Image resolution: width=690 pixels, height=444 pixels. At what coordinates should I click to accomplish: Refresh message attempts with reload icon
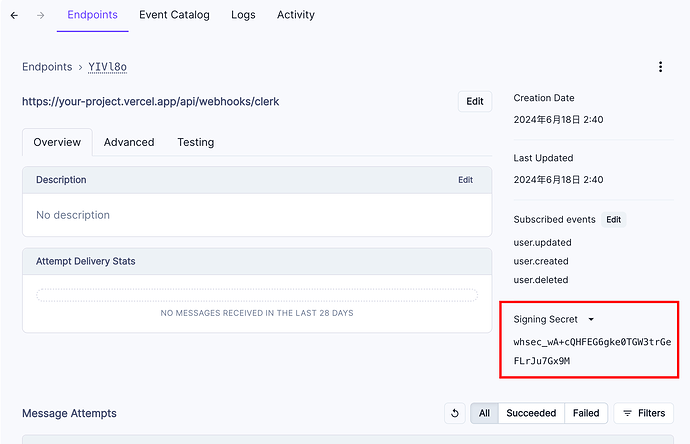[x=455, y=413]
